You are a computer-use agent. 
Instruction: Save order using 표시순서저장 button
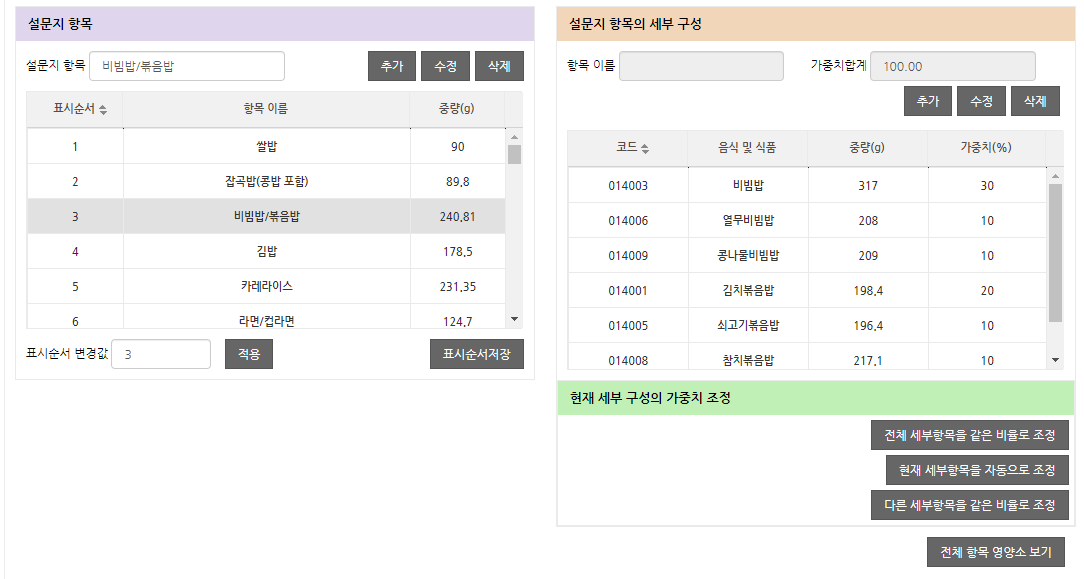477,354
